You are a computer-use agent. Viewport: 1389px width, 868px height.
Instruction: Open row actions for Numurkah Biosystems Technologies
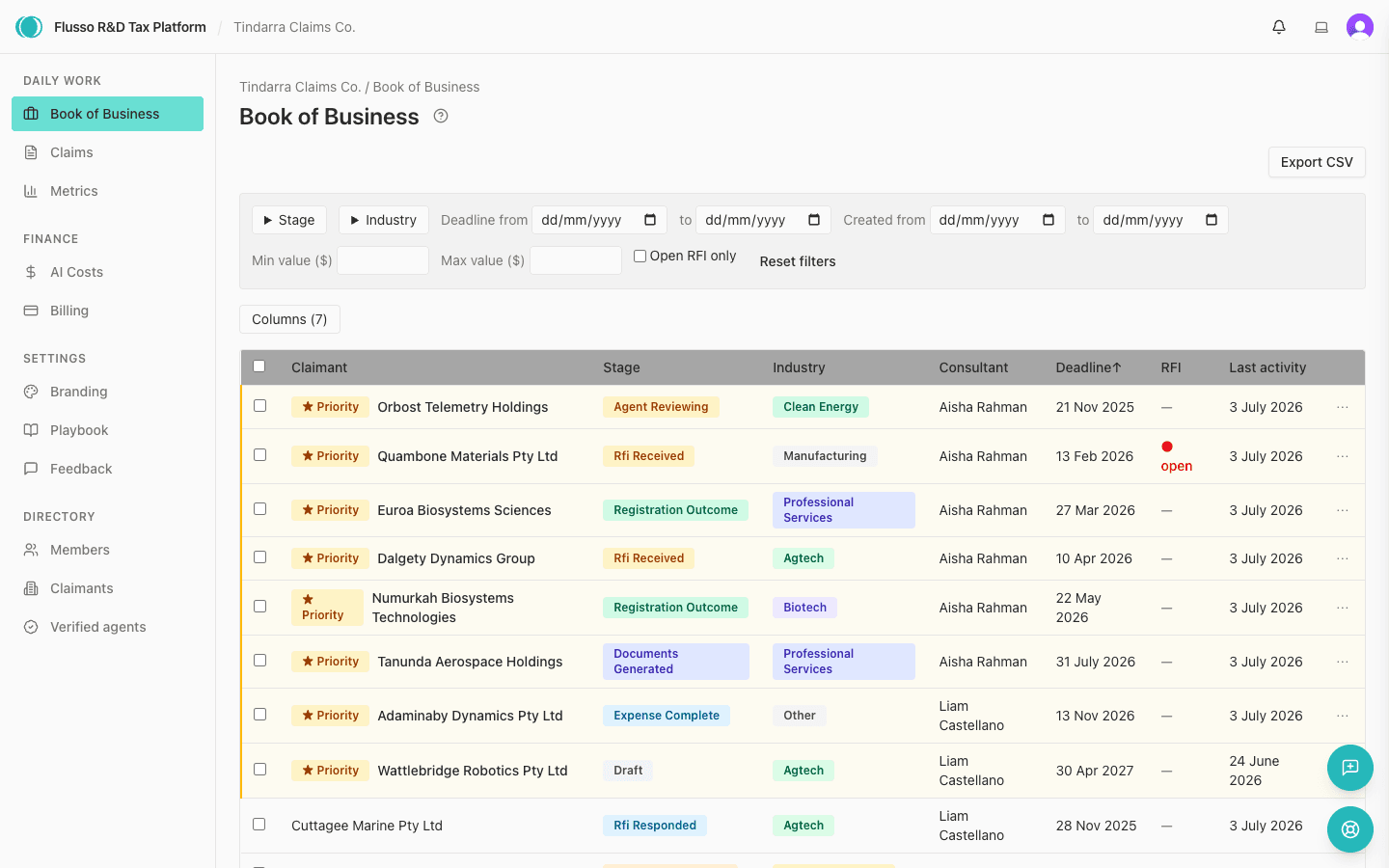tap(1343, 608)
